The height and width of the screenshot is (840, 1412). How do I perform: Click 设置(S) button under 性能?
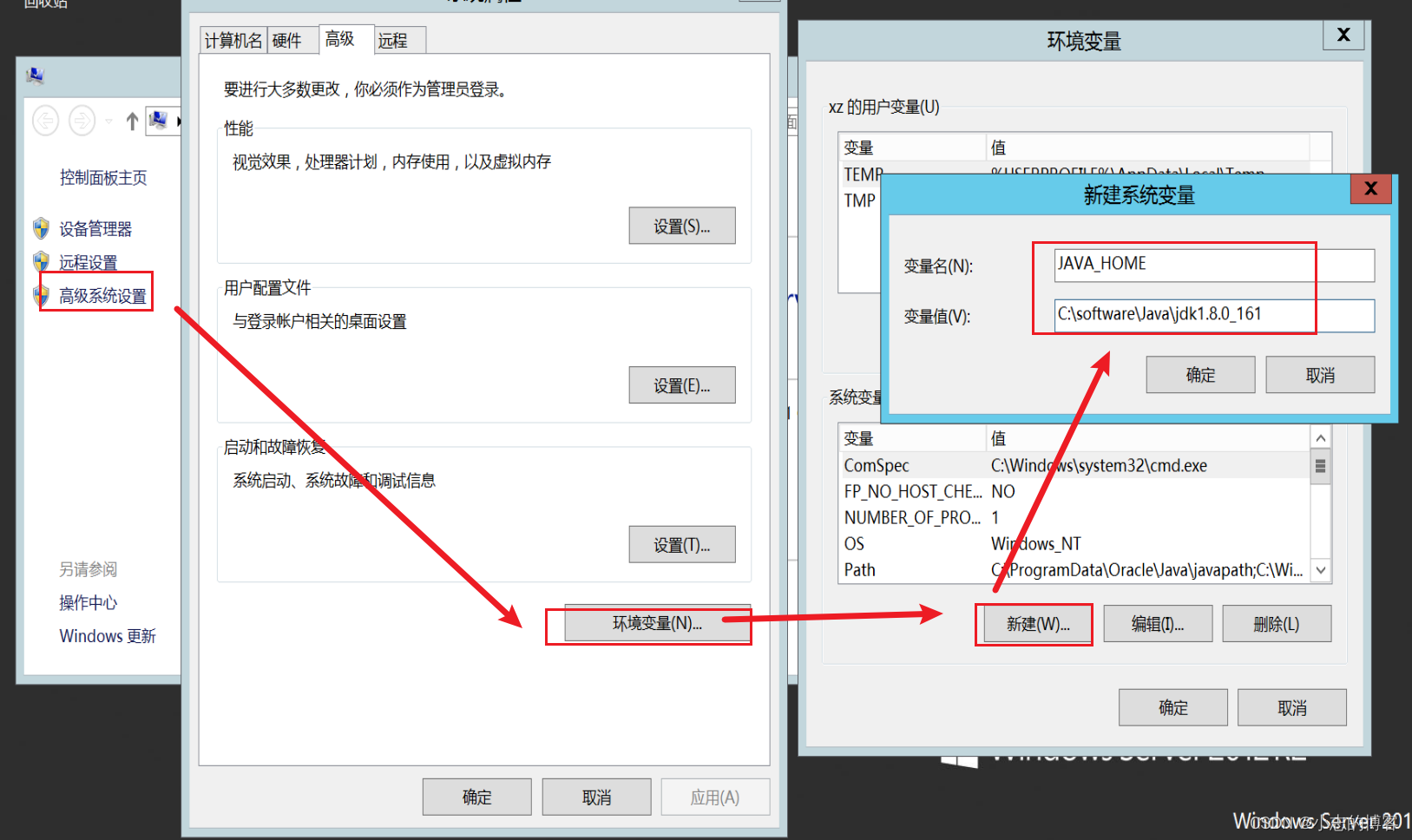[682, 226]
